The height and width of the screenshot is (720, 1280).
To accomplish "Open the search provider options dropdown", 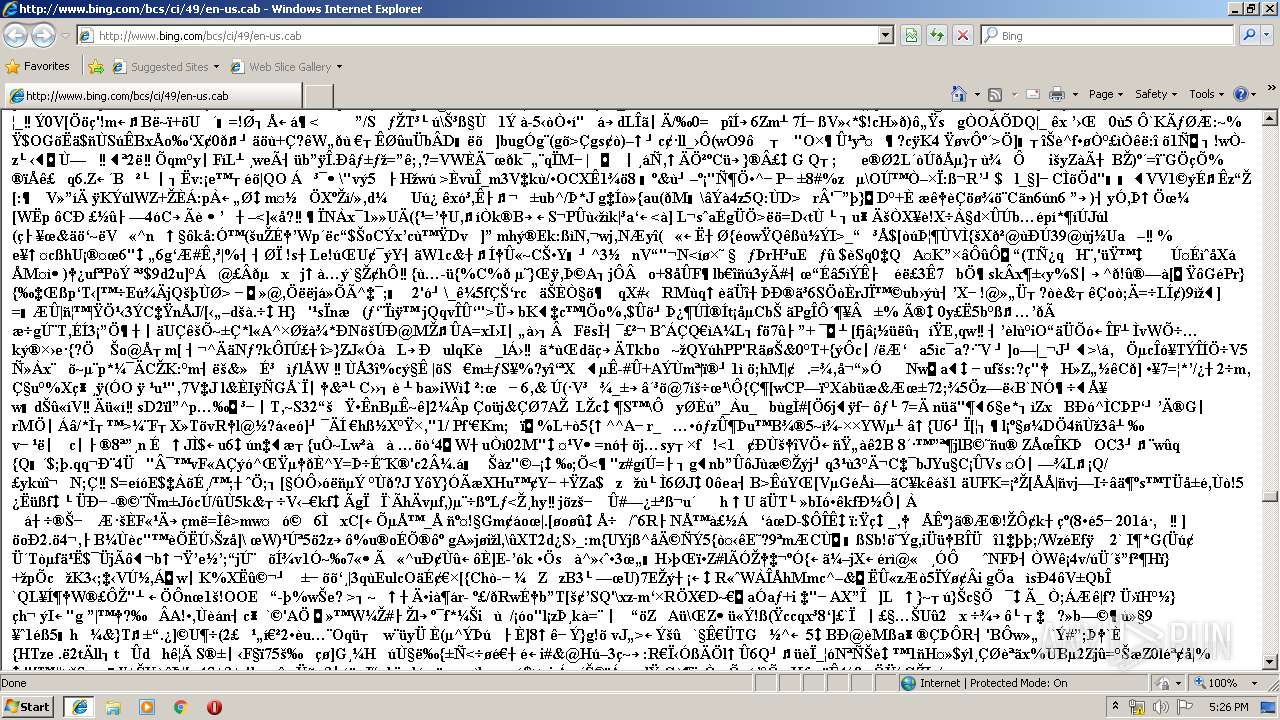I will click(1268, 36).
